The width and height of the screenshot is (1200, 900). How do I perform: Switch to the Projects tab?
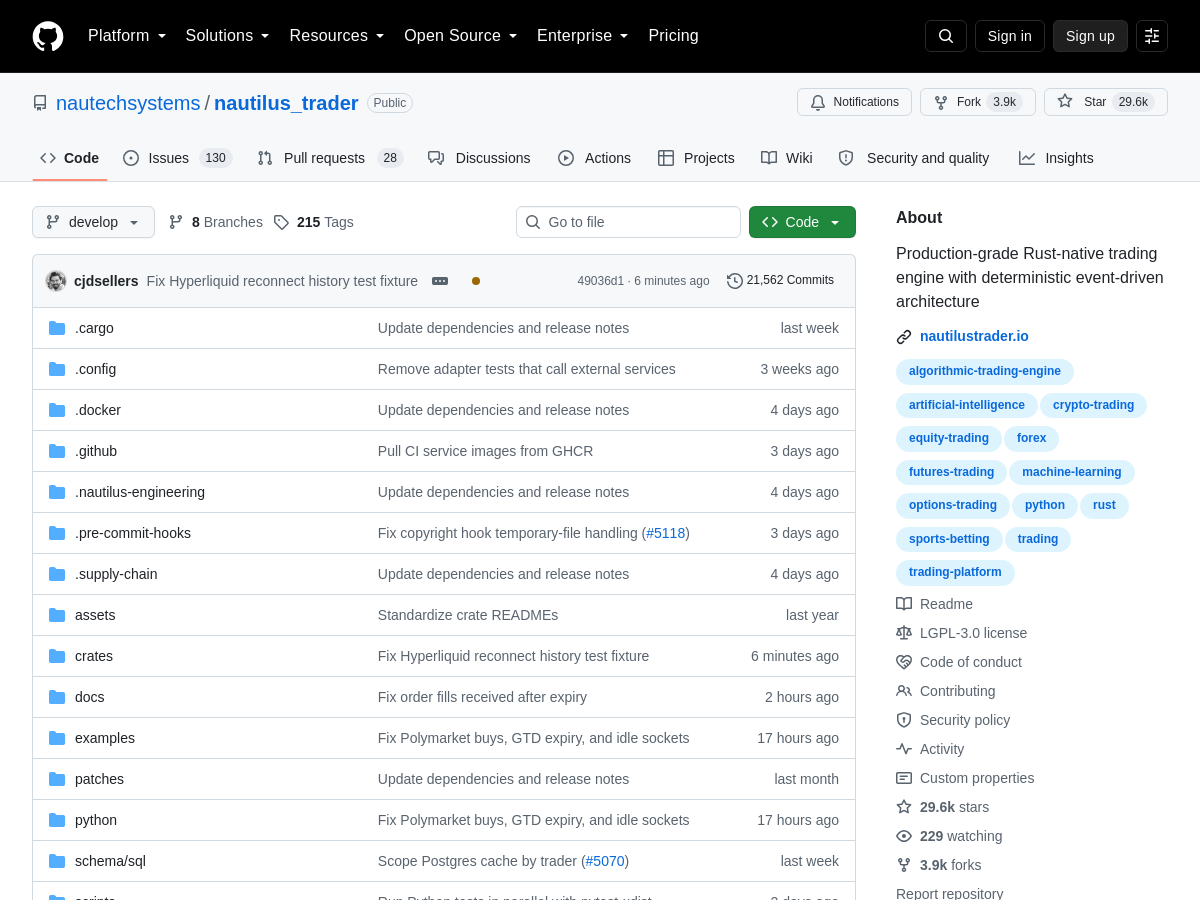tap(696, 158)
